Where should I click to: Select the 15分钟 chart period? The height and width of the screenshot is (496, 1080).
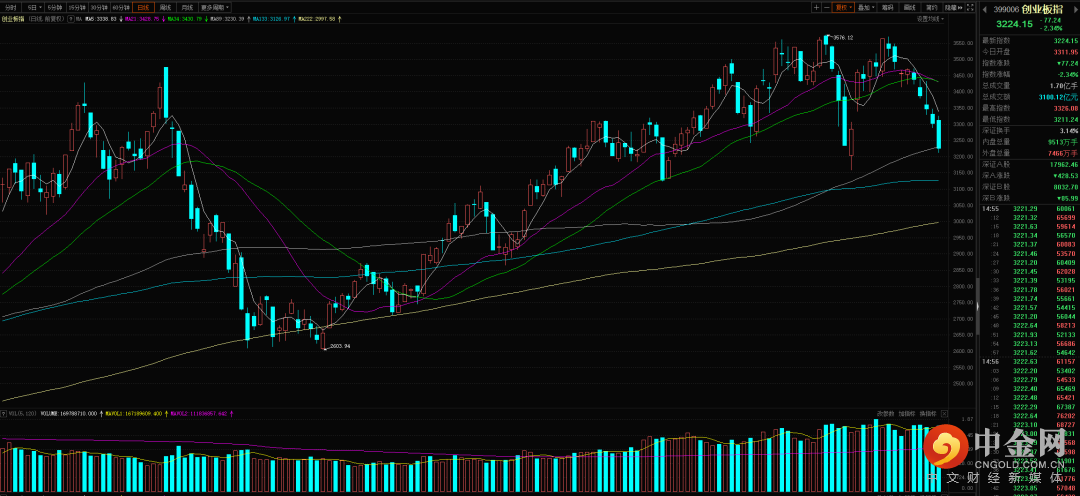tap(76, 8)
